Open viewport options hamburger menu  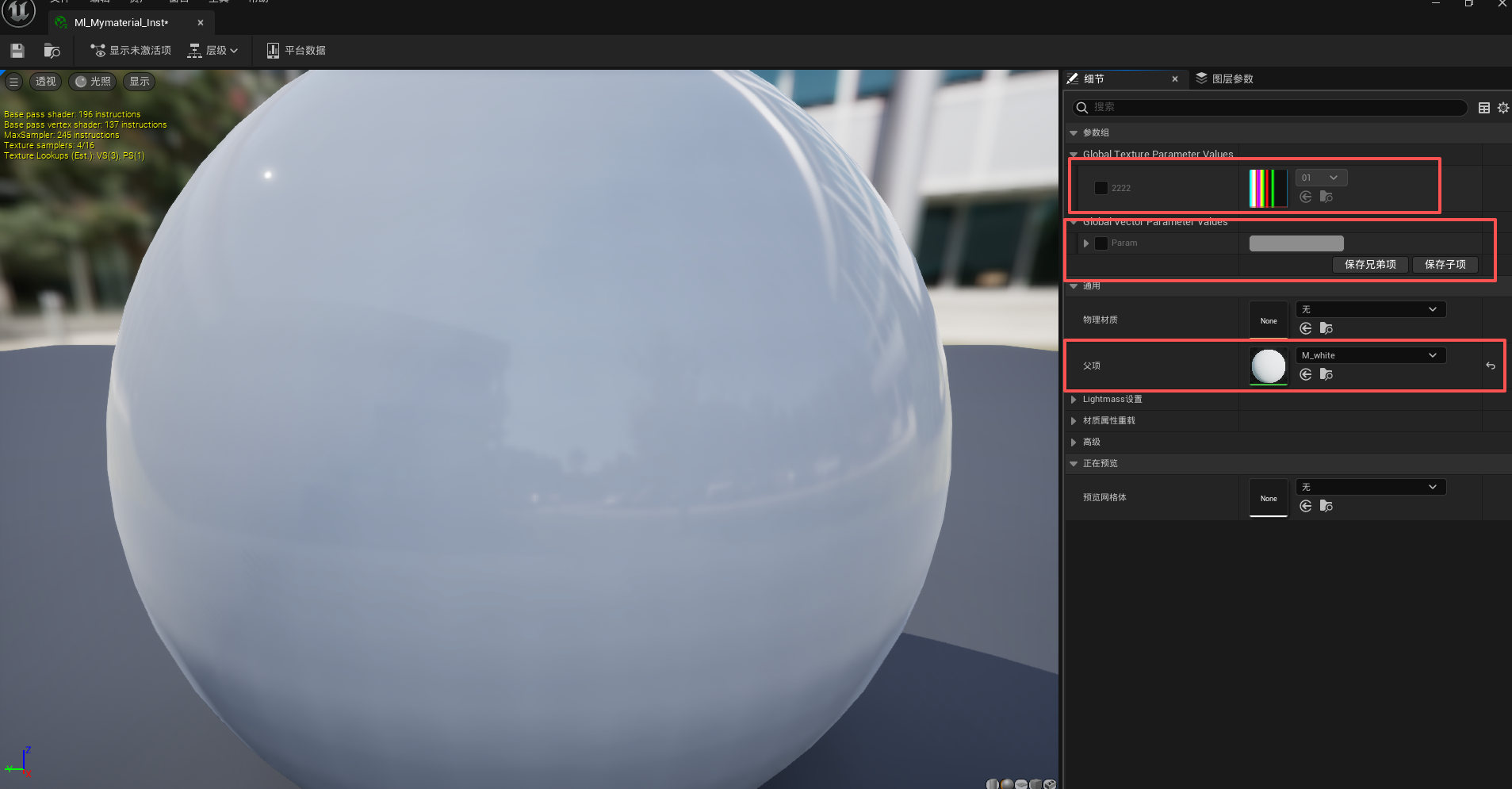13,82
